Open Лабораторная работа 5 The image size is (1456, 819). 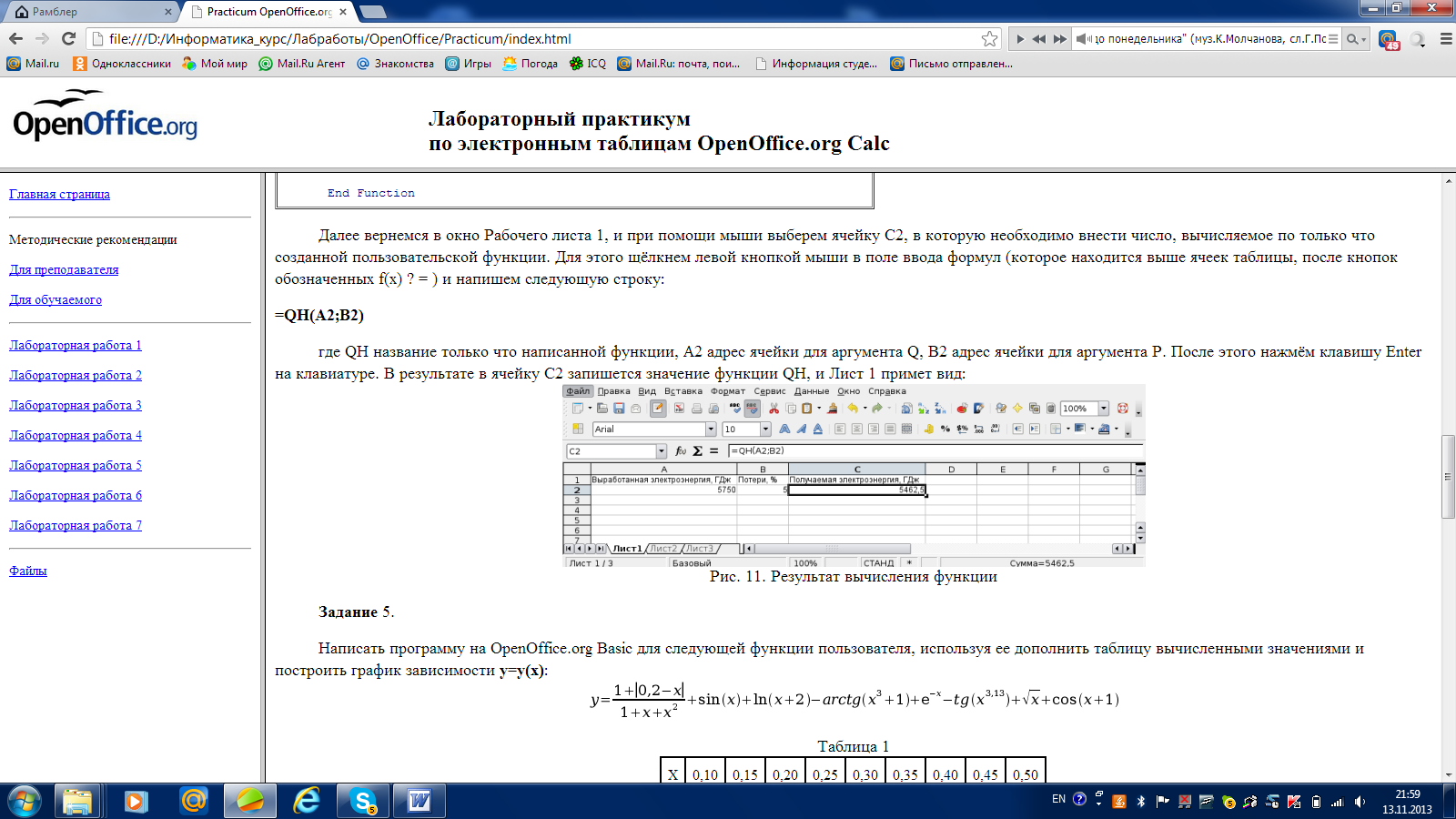76,465
